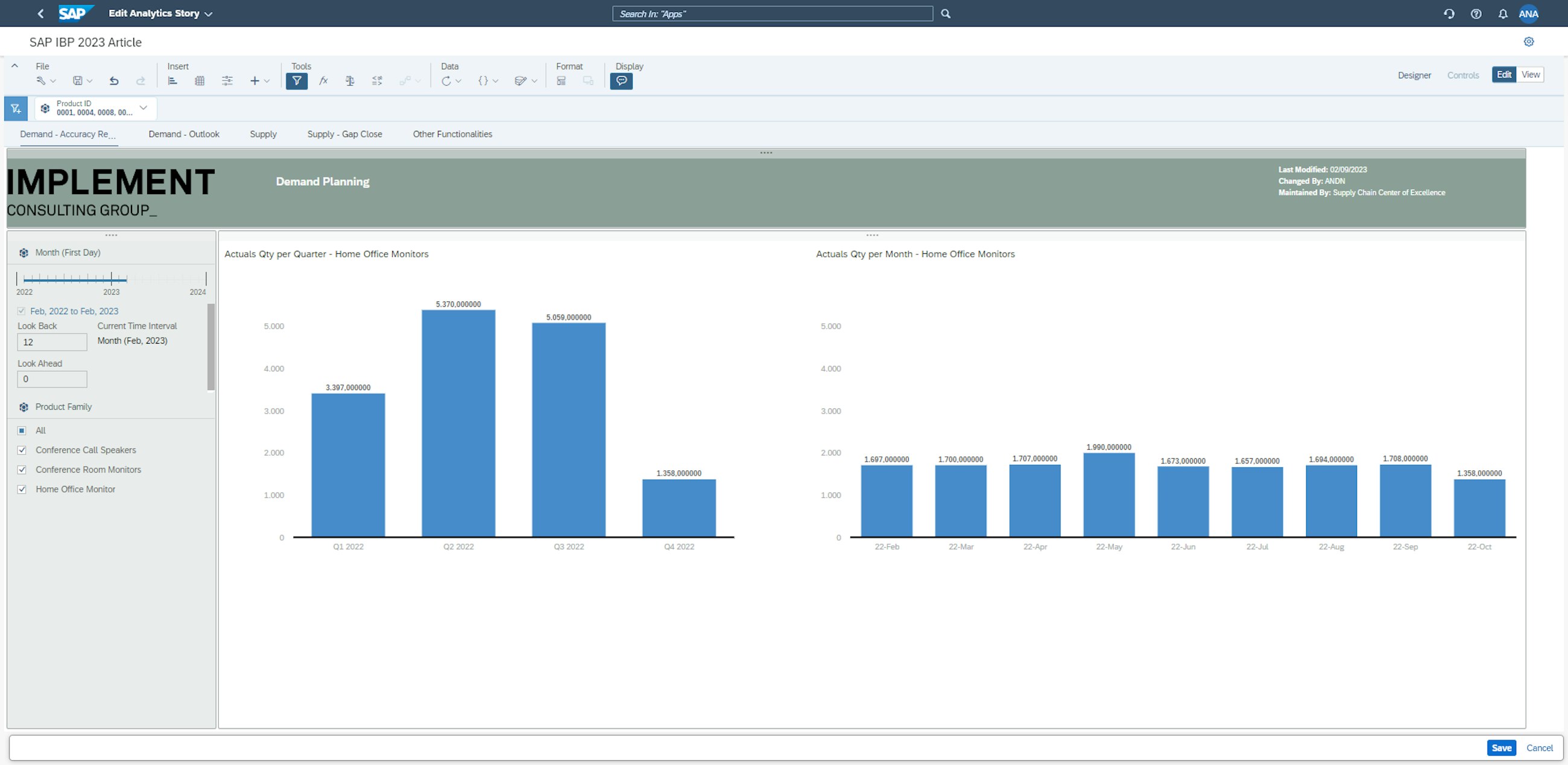Open the Edit Analytics Story title dropdown
The height and width of the screenshot is (765, 1568).
point(208,14)
